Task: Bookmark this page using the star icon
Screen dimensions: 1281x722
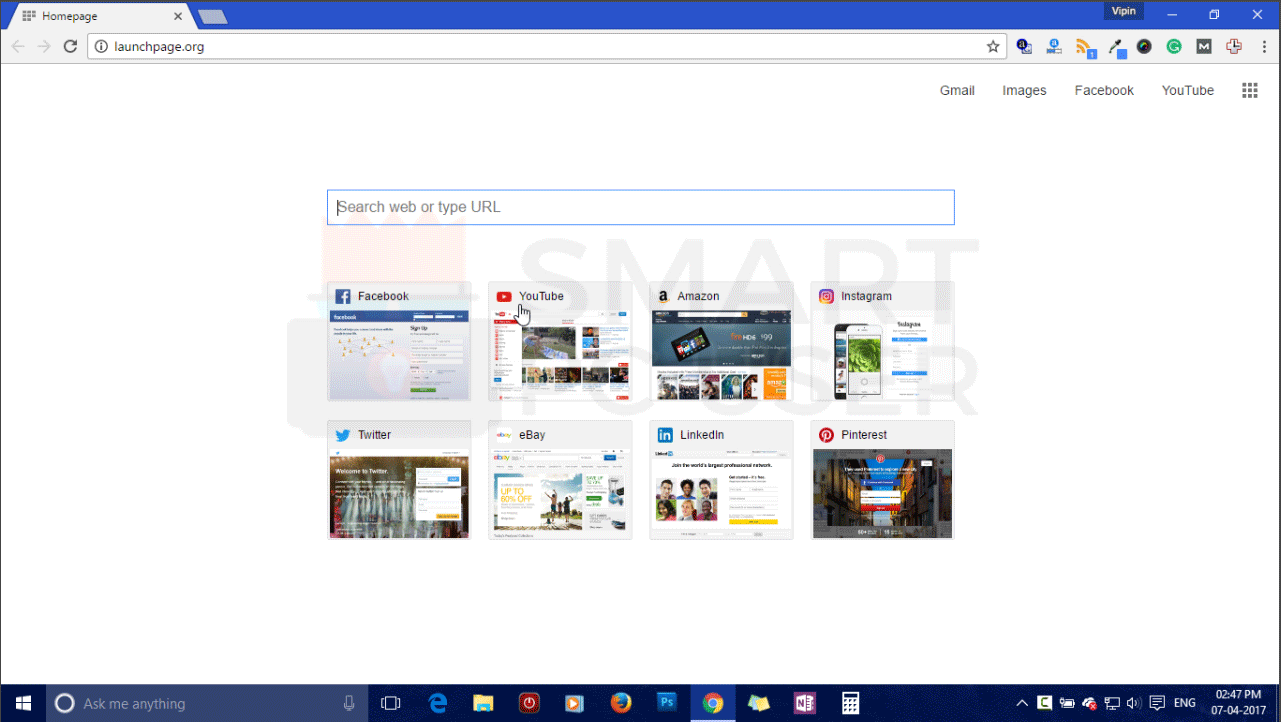Action: pos(993,46)
